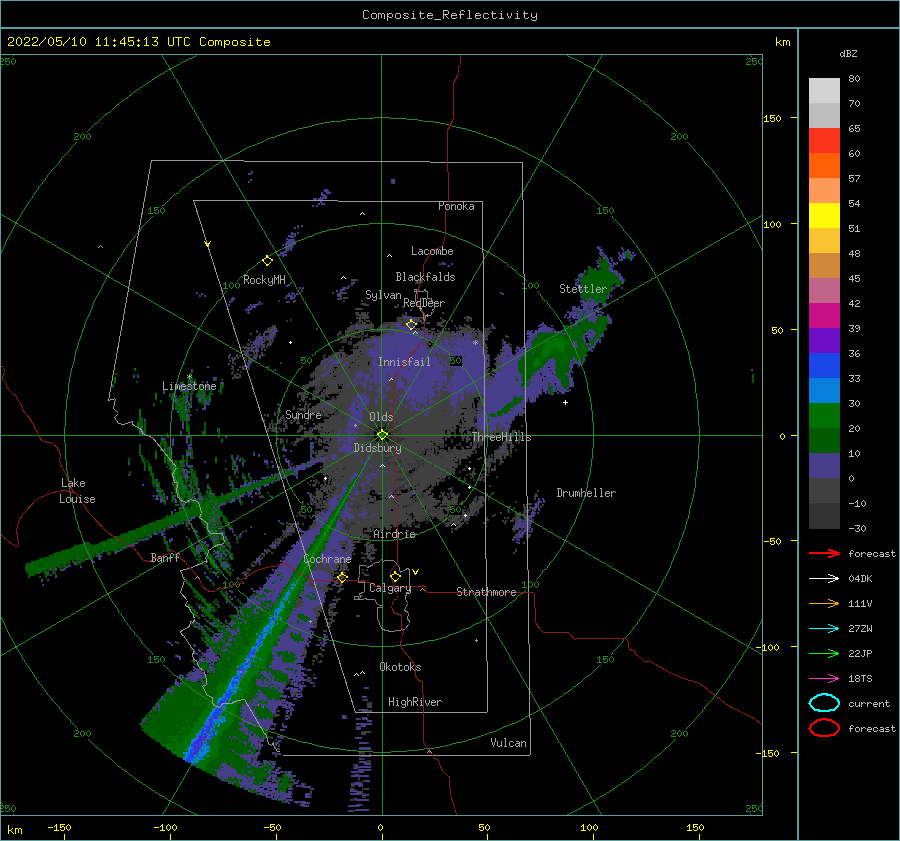Viewport: 900px width, 841px height.
Task: Click the Olds town label
Action: 381,417
